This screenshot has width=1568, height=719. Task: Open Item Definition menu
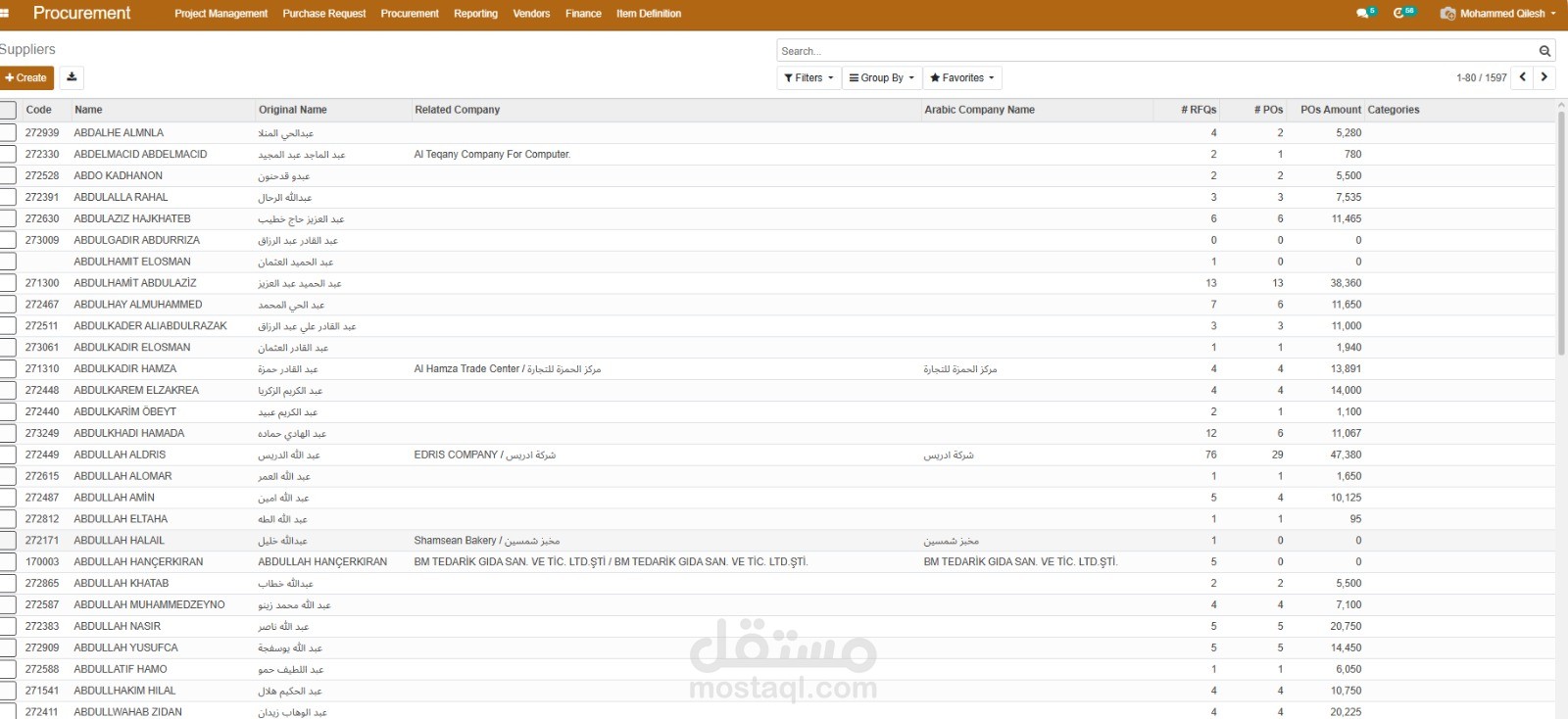pyautogui.click(x=649, y=14)
